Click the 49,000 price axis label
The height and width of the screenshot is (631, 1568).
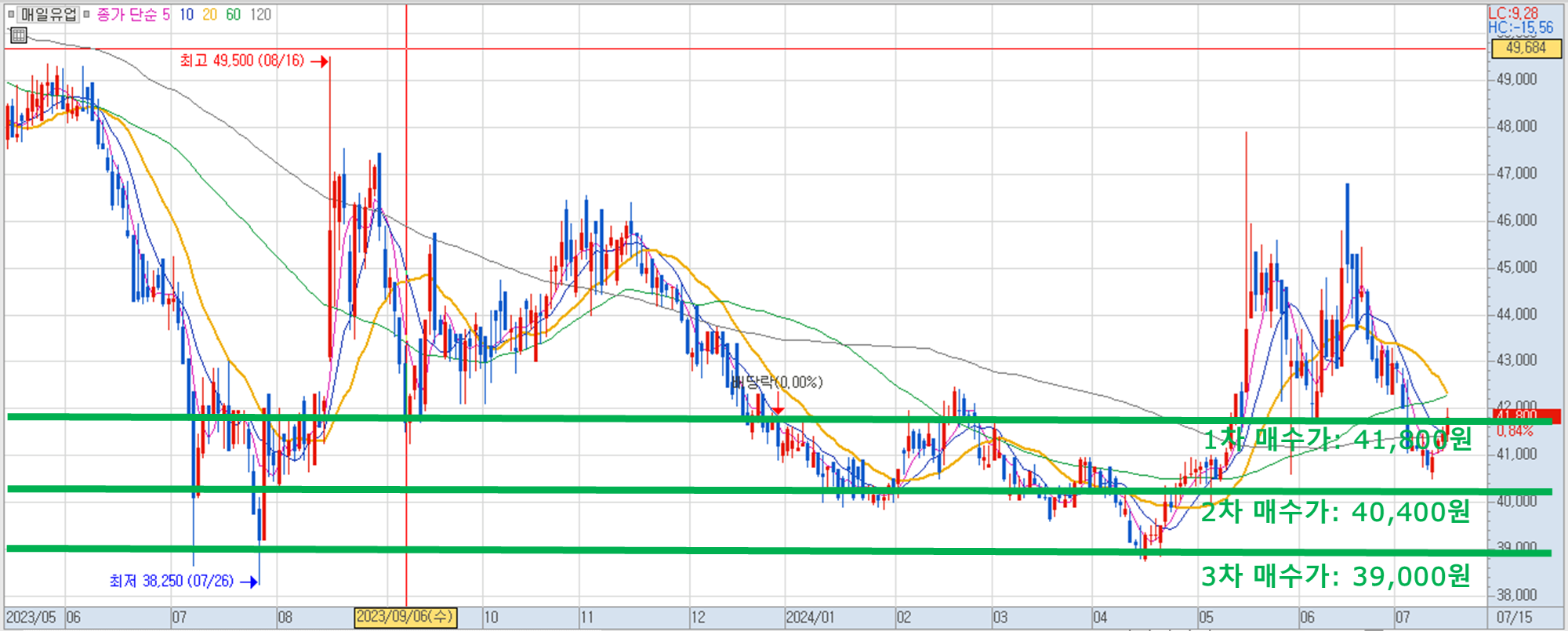coord(1516,79)
